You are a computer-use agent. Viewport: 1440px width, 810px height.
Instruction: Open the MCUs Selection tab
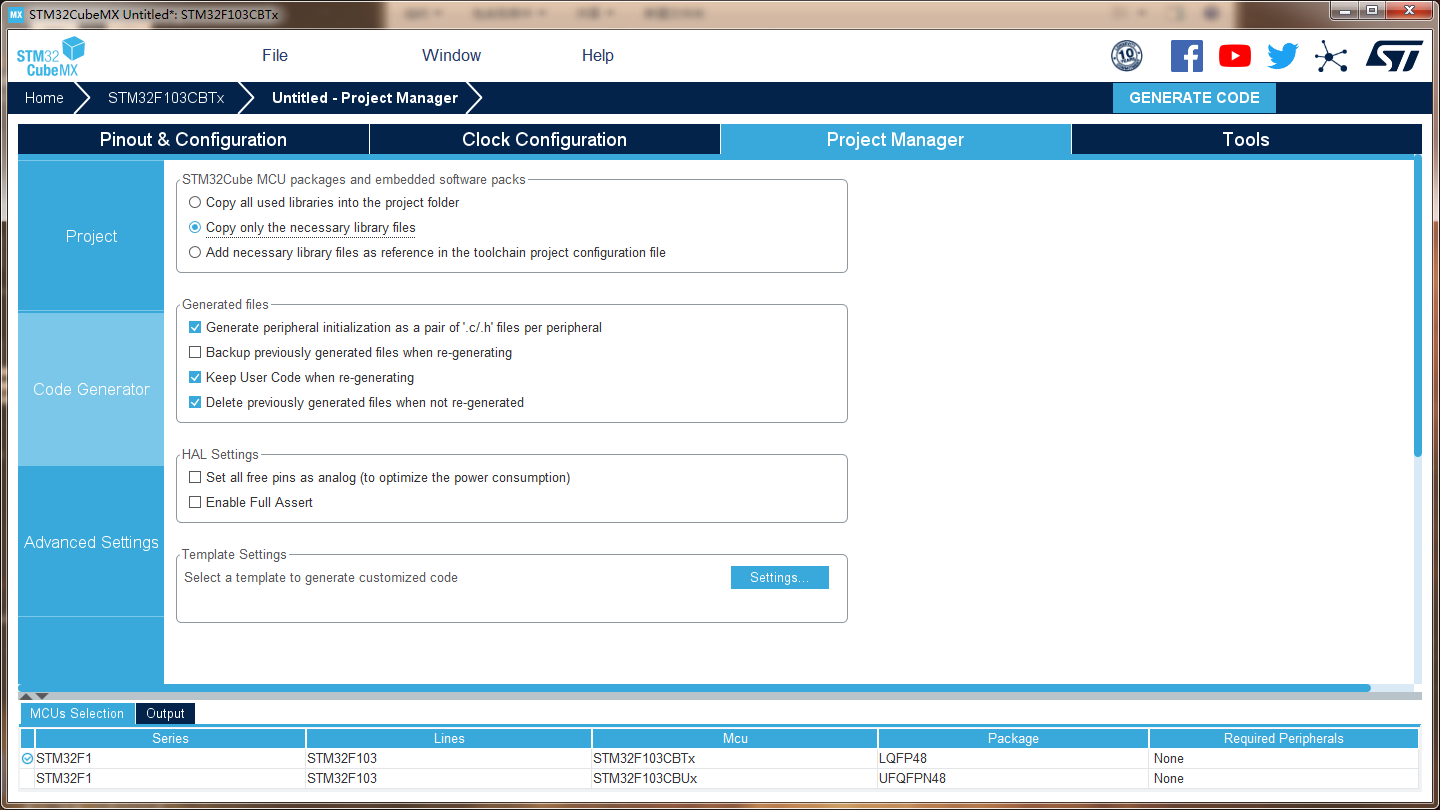[77, 713]
